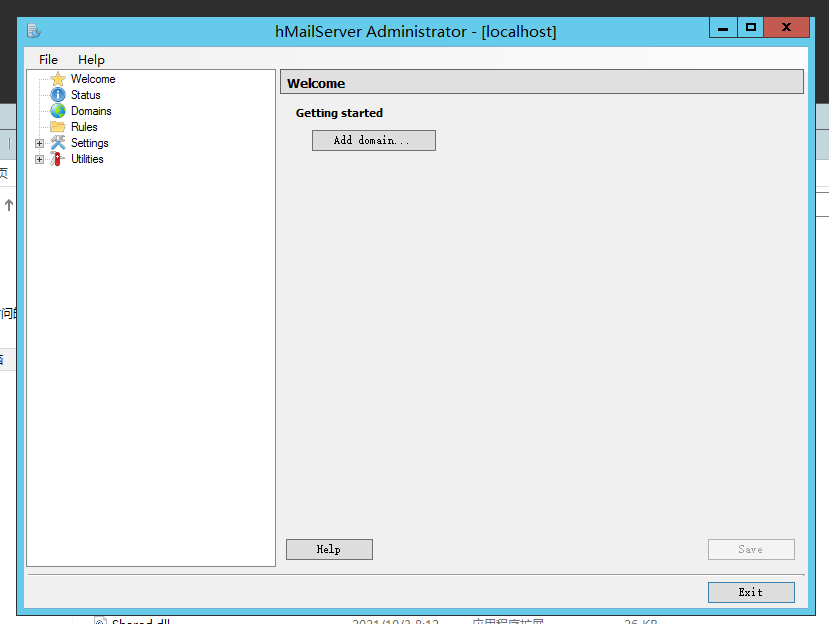Viewport: 829px width, 624px height.
Task: Select the Shared.dll file behind the window
Action: pyautogui.click(x=140, y=620)
